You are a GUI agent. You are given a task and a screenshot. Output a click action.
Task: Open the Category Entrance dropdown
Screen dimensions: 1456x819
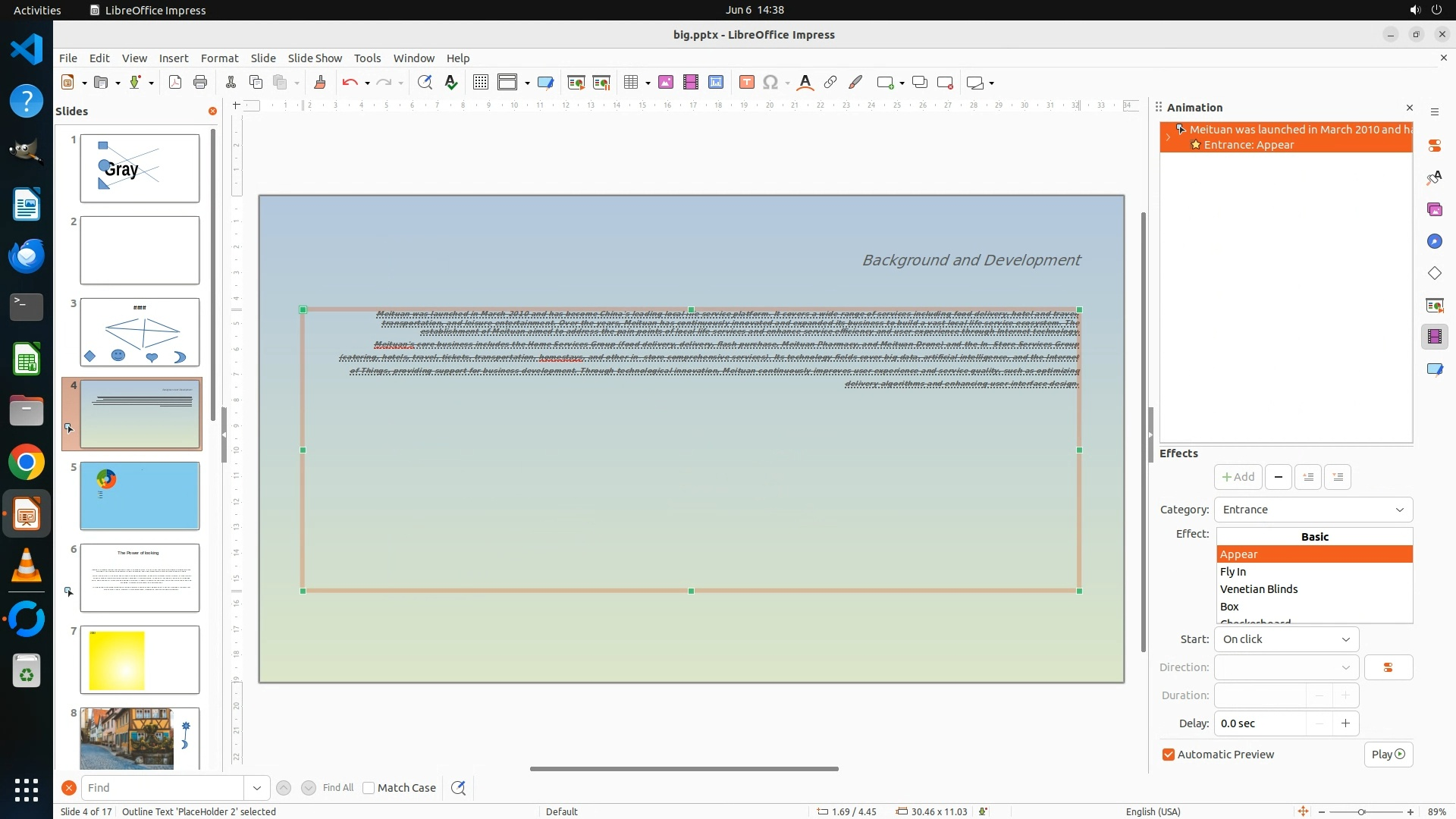click(x=1313, y=510)
